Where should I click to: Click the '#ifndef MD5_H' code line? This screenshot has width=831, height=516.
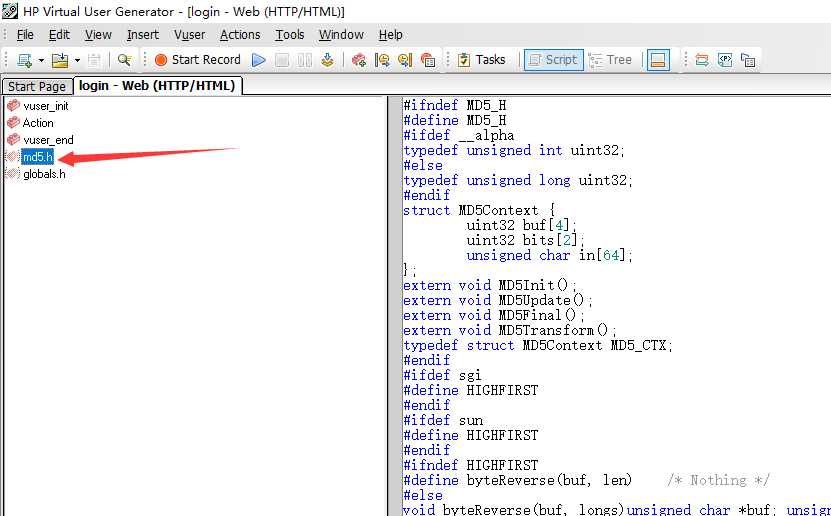455,105
